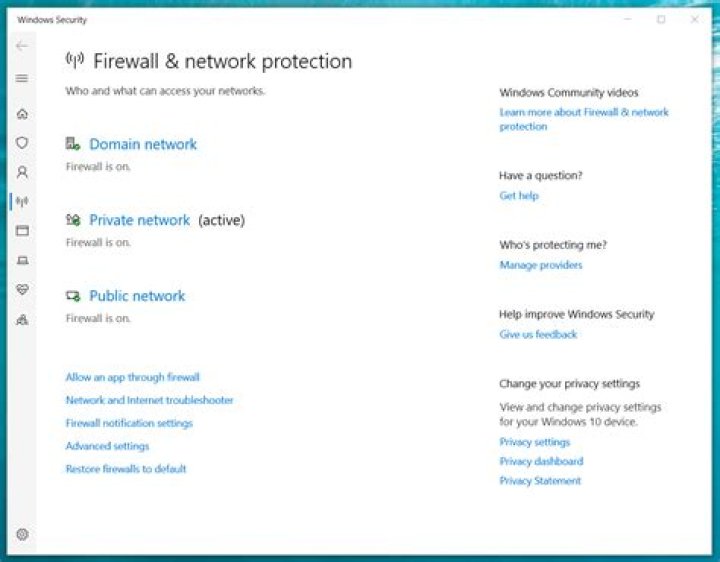Open Device performance & health heart icon
The width and height of the screenshot is (720, 562).
click(22, 290)
